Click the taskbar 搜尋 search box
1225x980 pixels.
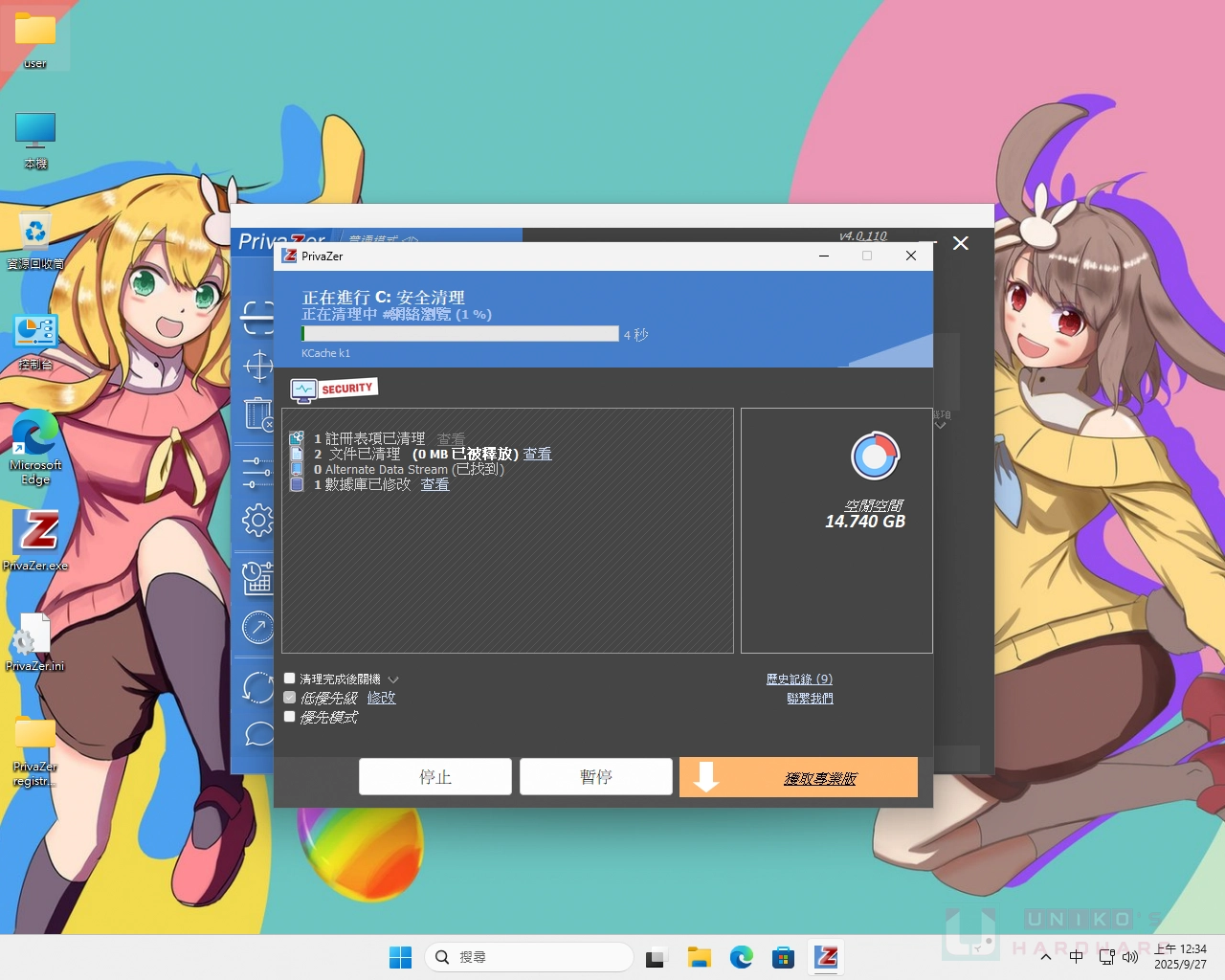click(529, 957)
